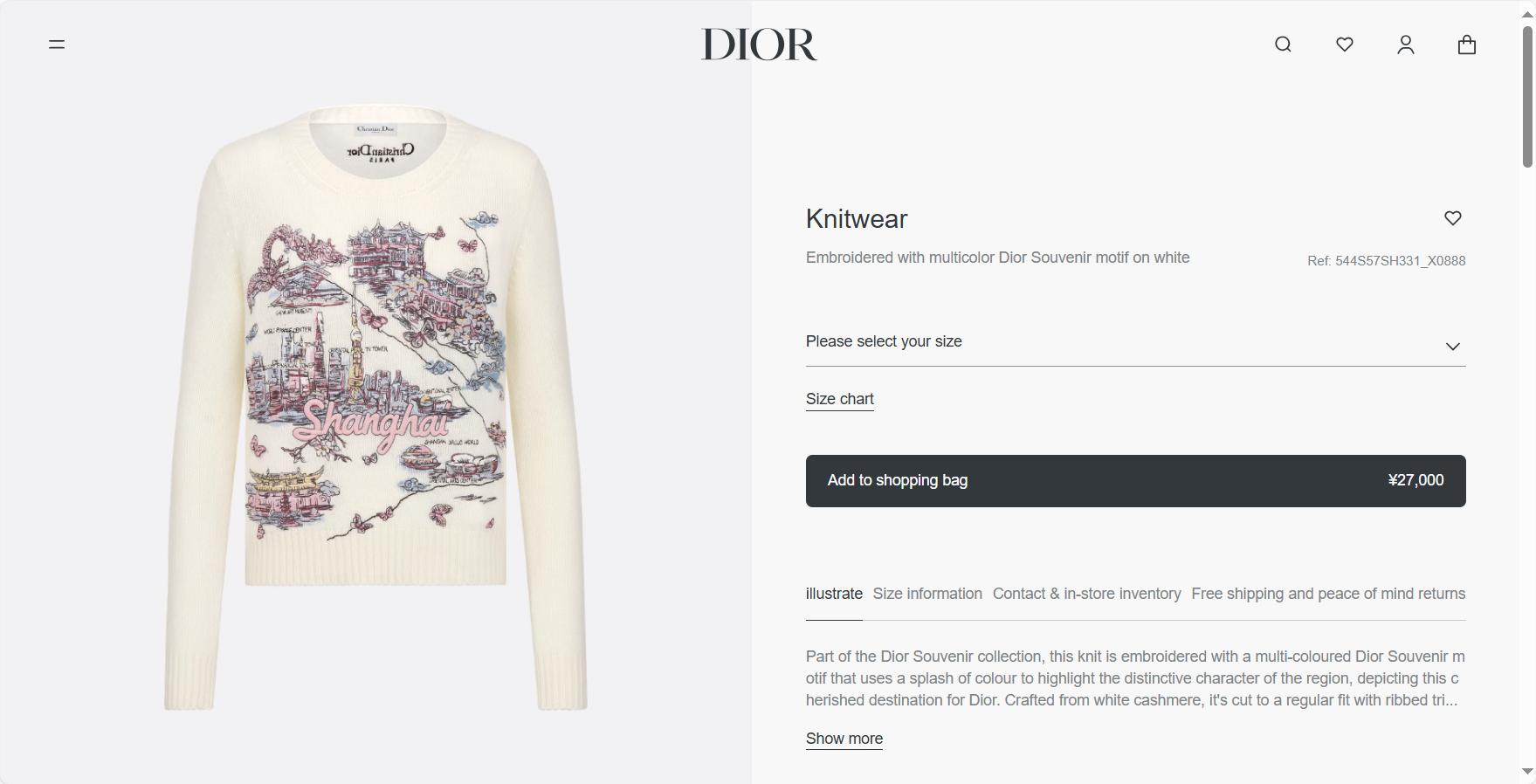
Task: Expand the size selector chevron
Action: coord(1453,347)
